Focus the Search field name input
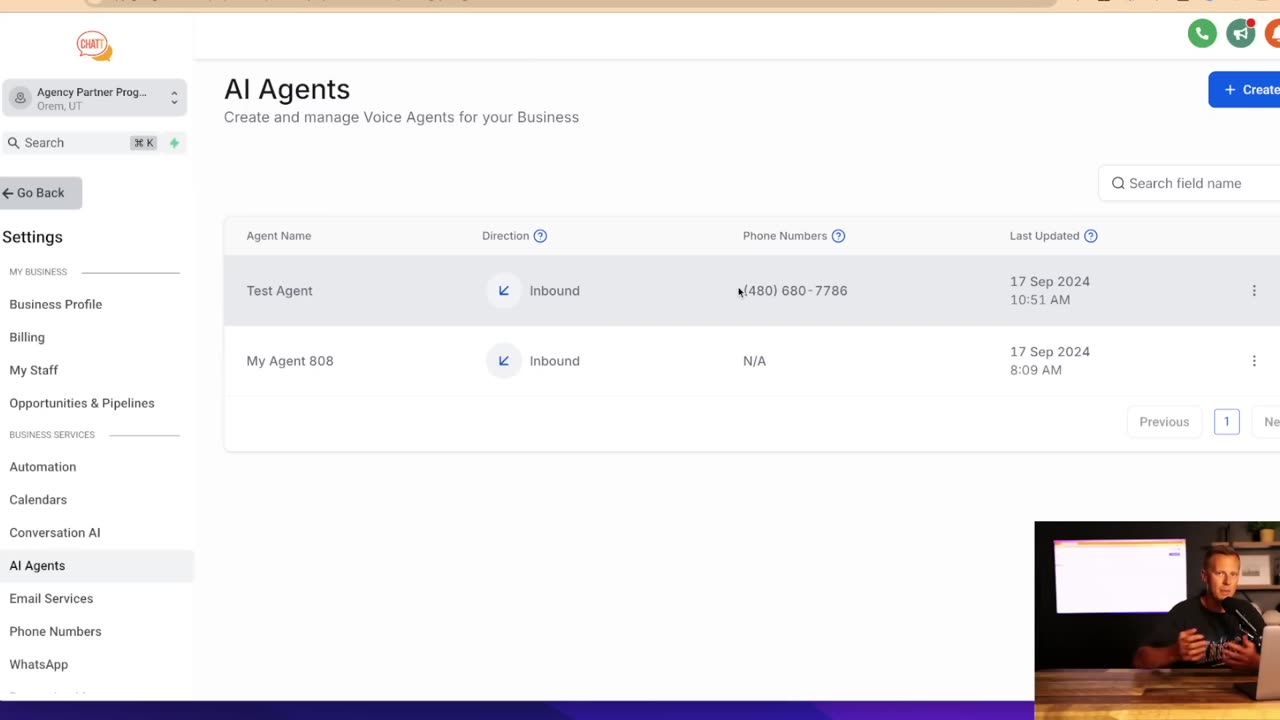This screenshot has width=1280, height=720. tap(1190, 183)
